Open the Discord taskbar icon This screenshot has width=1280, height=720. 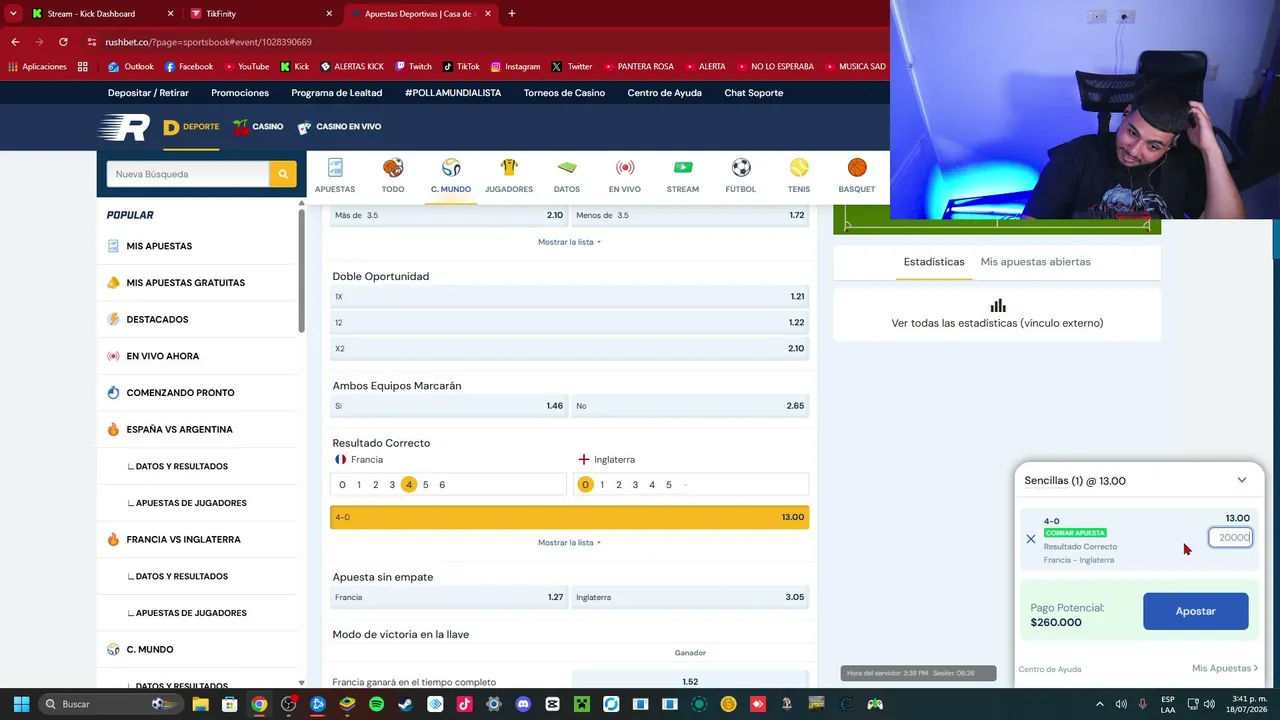click(x=523, y=704)
